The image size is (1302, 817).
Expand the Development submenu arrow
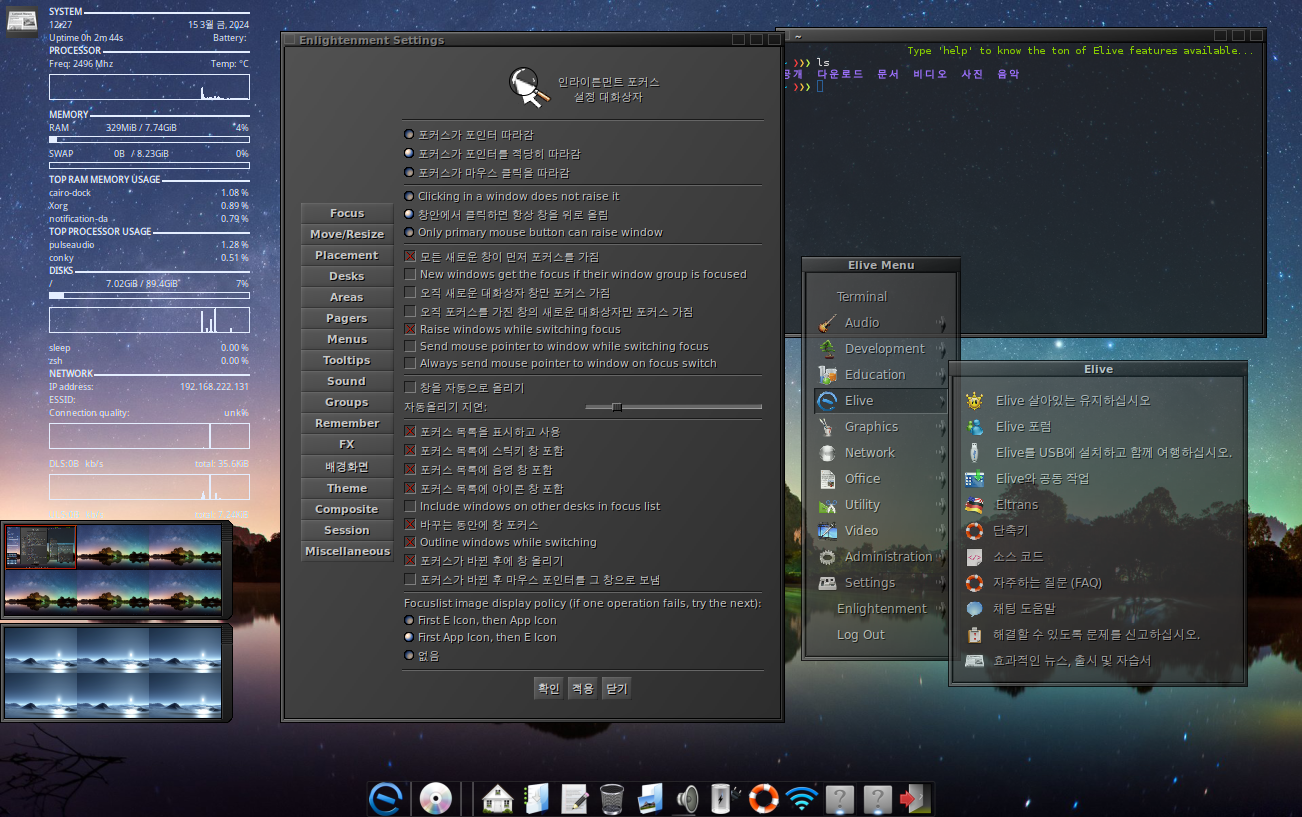coord(941,349)
